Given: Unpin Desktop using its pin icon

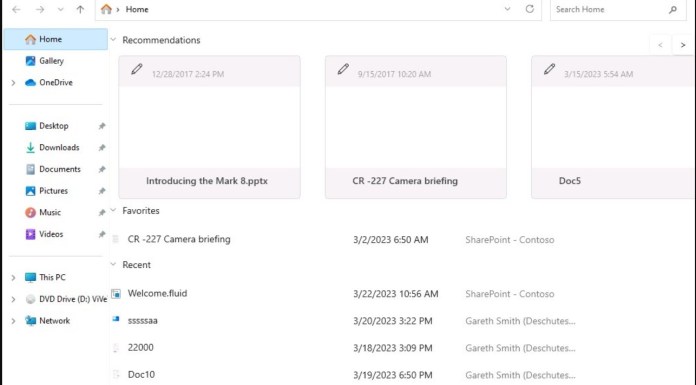Looking at the screenshot, I should pos(102,126).
